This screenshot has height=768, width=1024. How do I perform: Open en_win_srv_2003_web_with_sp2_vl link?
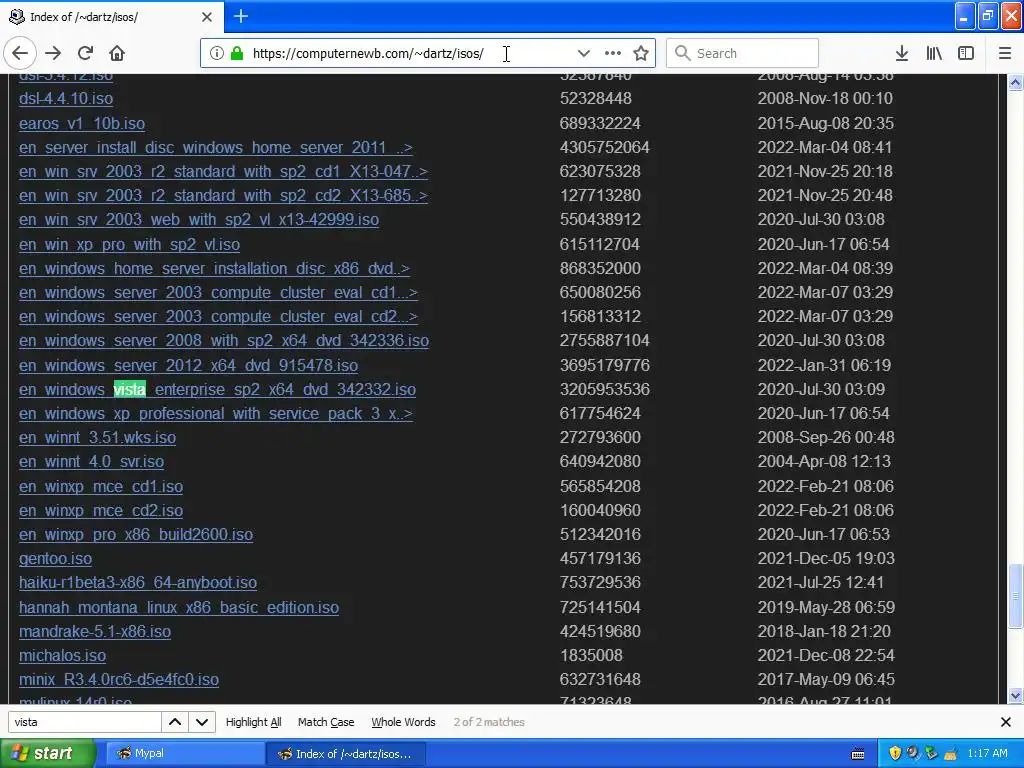click(x=199, y=219)
